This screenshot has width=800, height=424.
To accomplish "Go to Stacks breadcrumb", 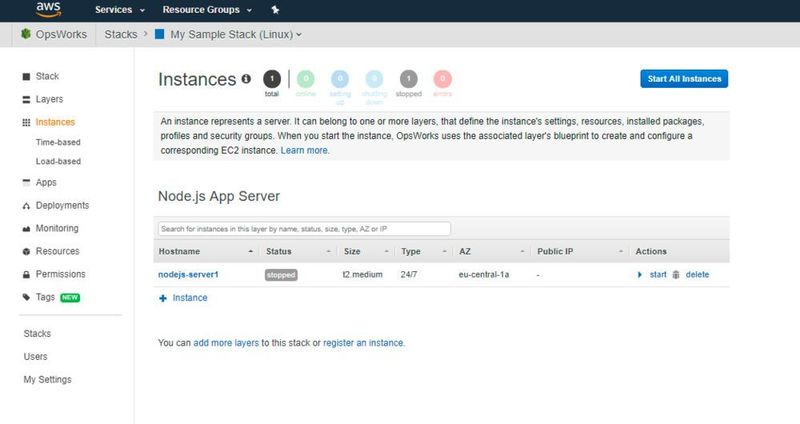I will pyautogui.click(x=121, y=34).
